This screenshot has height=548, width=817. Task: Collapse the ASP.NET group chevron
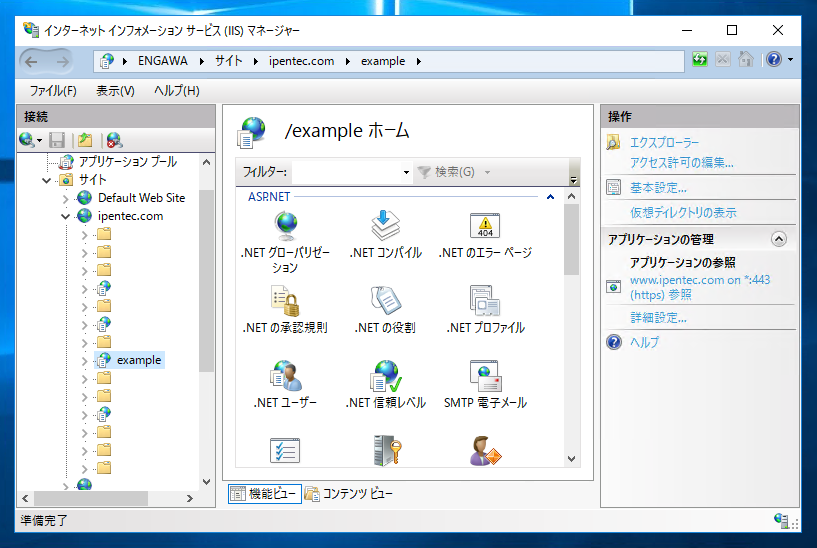(550, 197)
